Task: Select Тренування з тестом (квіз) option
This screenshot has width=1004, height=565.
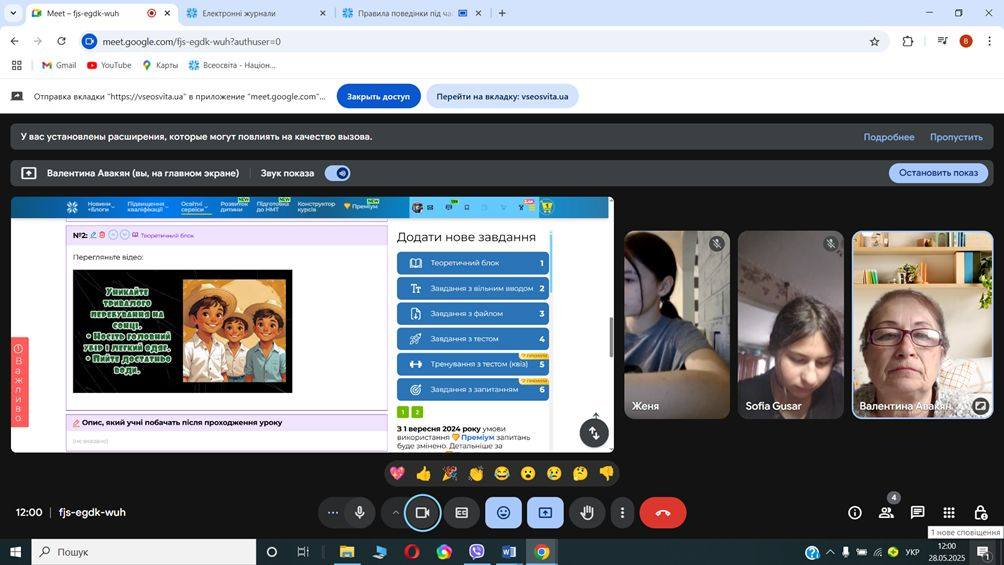Action: (x=473, y=364)
